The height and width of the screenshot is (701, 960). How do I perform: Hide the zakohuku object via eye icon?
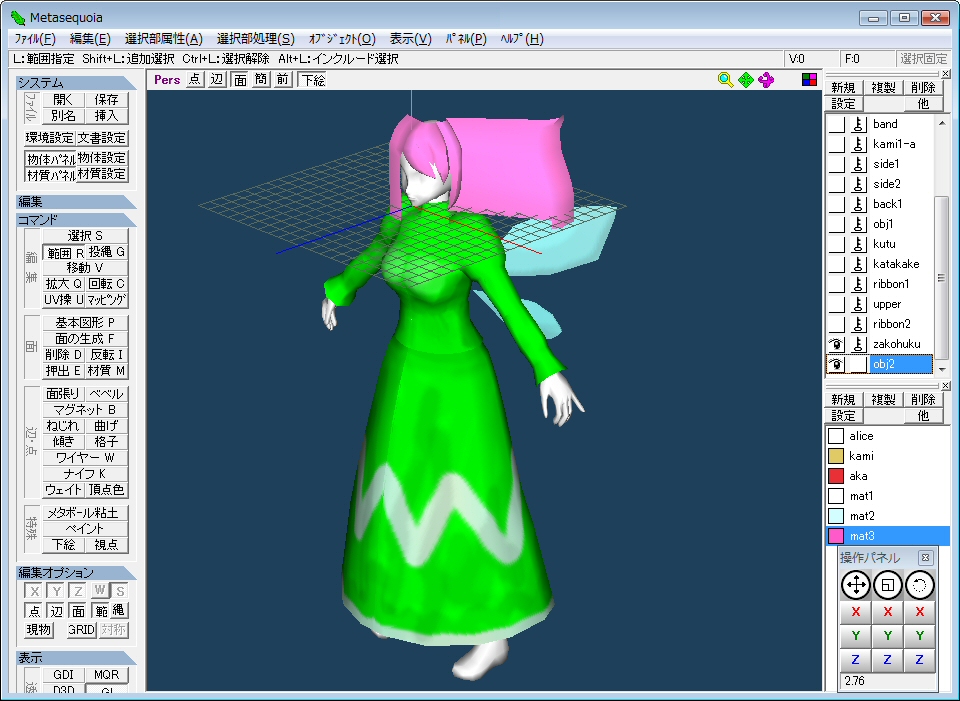coord(836,344)
